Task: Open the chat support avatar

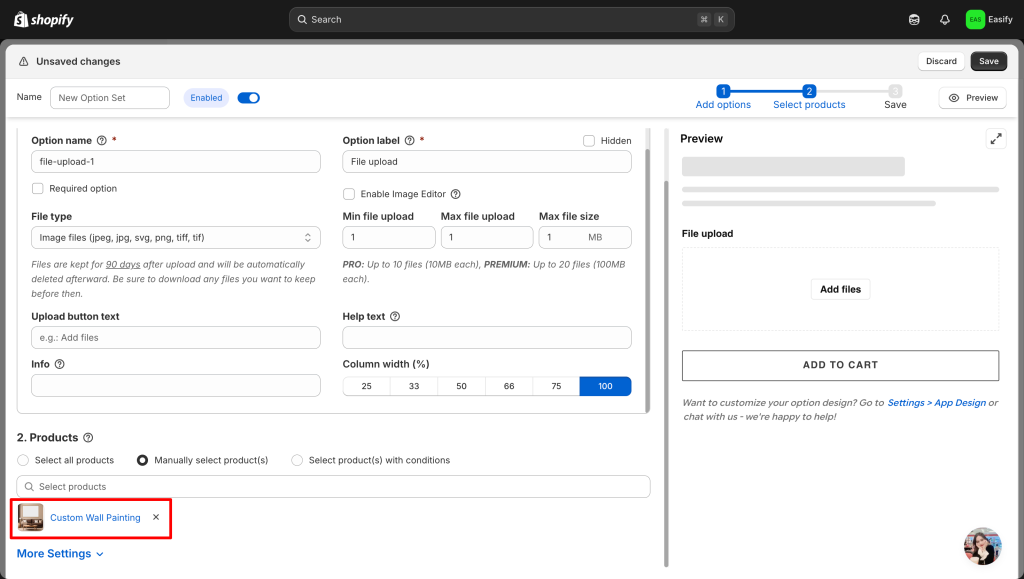Action: (x=982, y=546)
